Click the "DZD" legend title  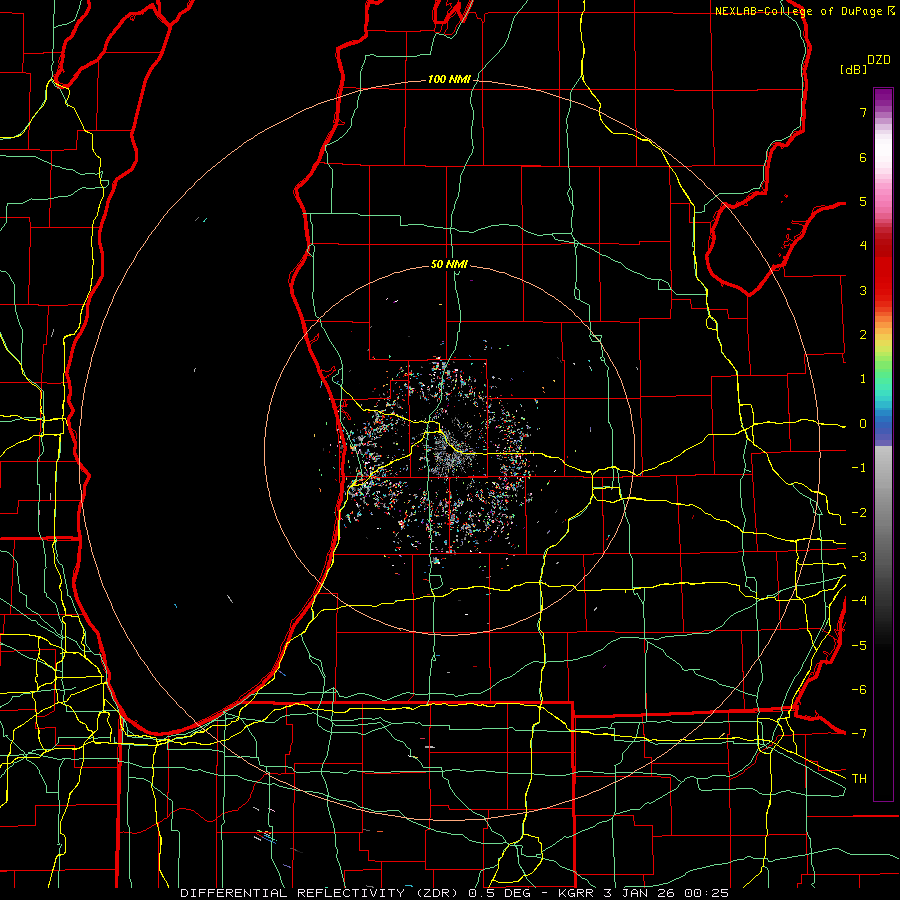(879, 60)
